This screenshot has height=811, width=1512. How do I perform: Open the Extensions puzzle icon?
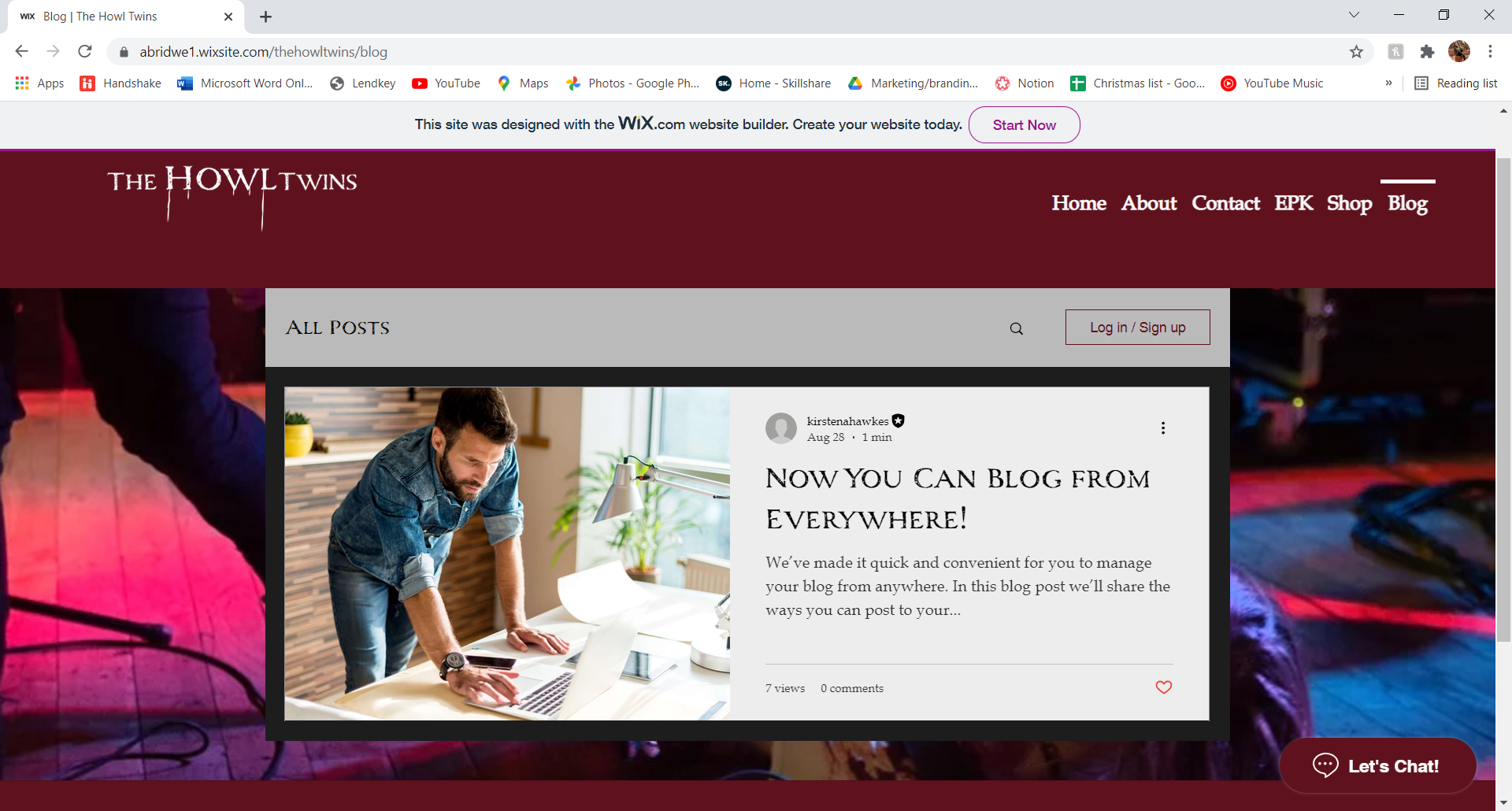pyautogui.click(x=1427, y=52)
